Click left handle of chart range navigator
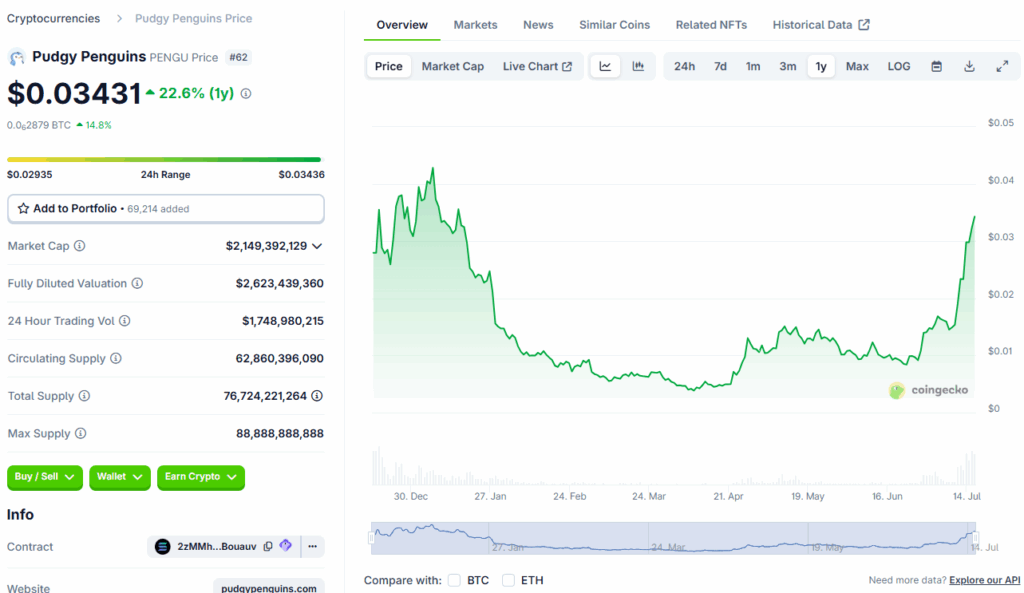Screen dimensions: 1024x593 click(x=372, y=538)
